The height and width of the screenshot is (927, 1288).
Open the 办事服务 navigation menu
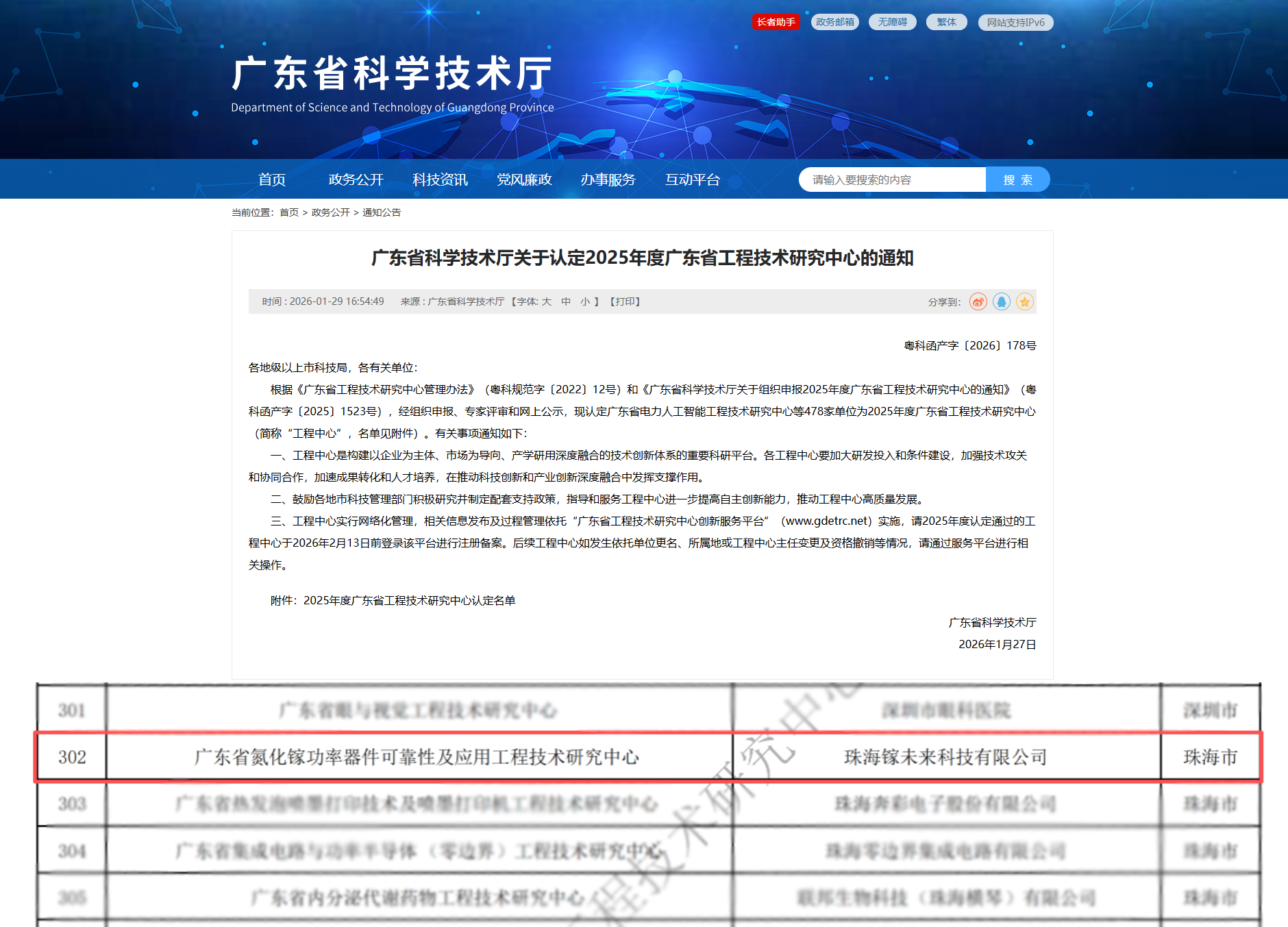(608, 180)
